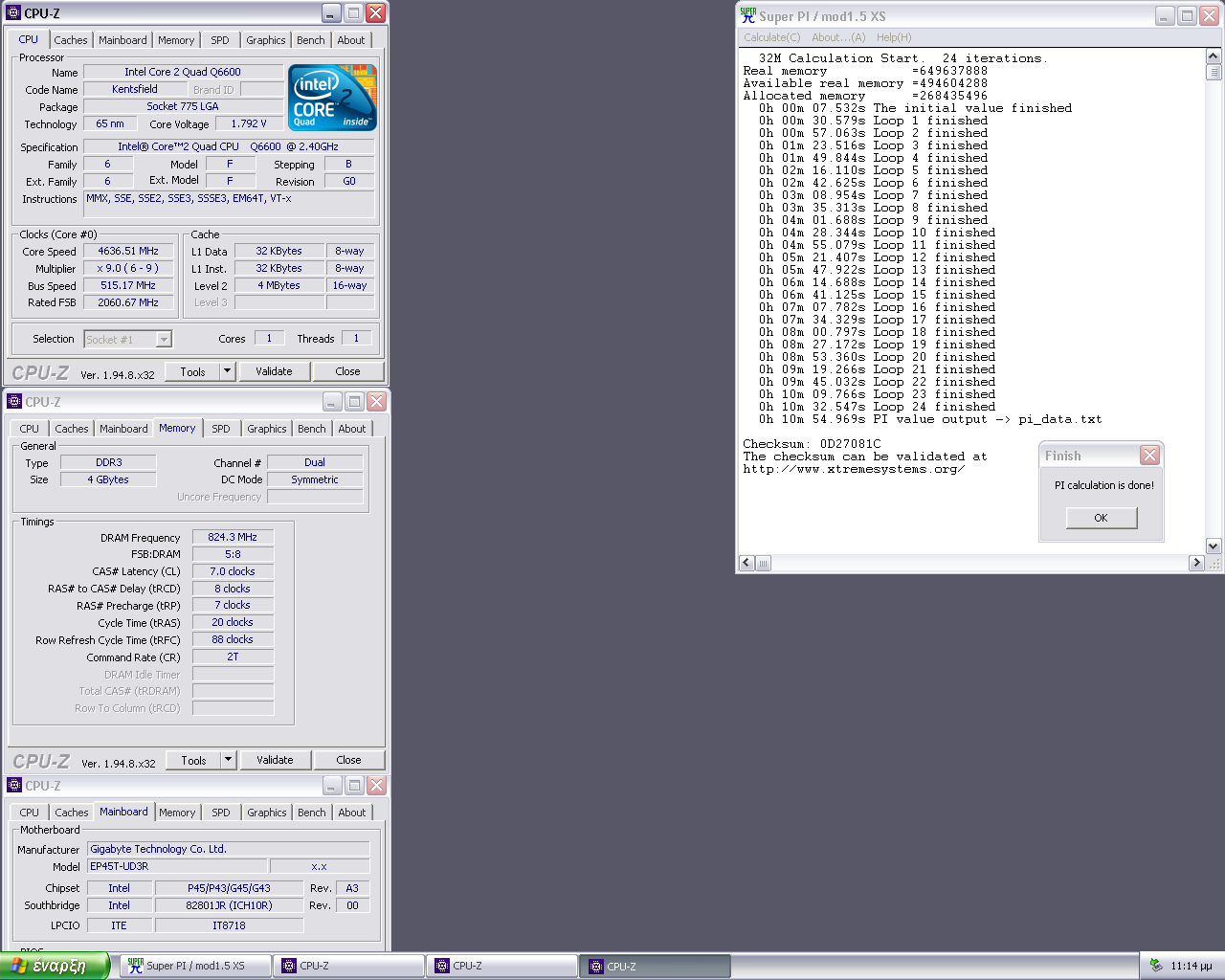
Task: Click Validate in the Memory window
Action: (275, 760)
